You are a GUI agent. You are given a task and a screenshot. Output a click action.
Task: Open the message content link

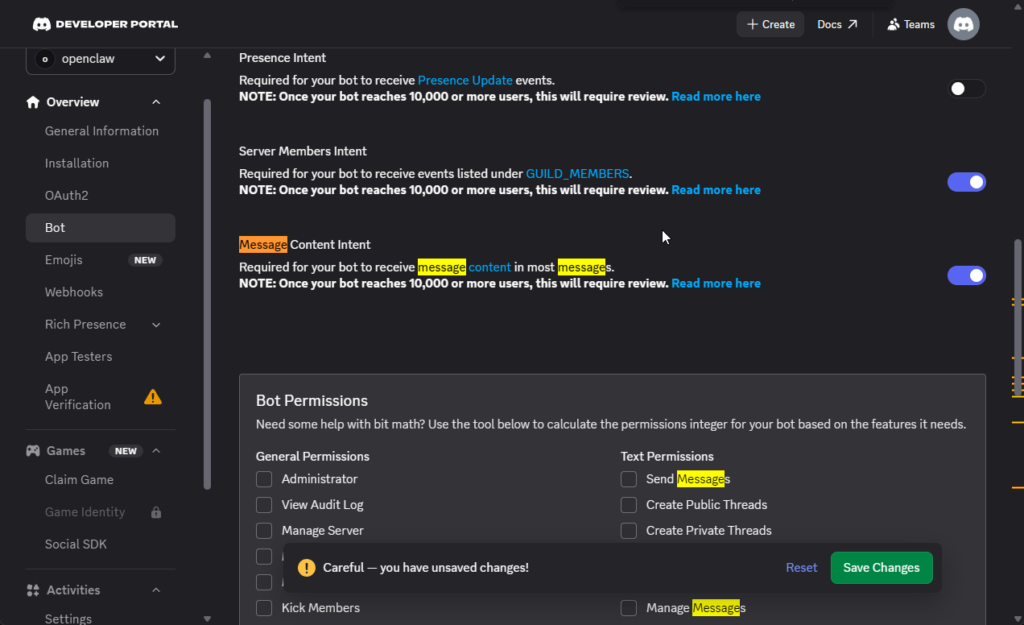[464, 267]
